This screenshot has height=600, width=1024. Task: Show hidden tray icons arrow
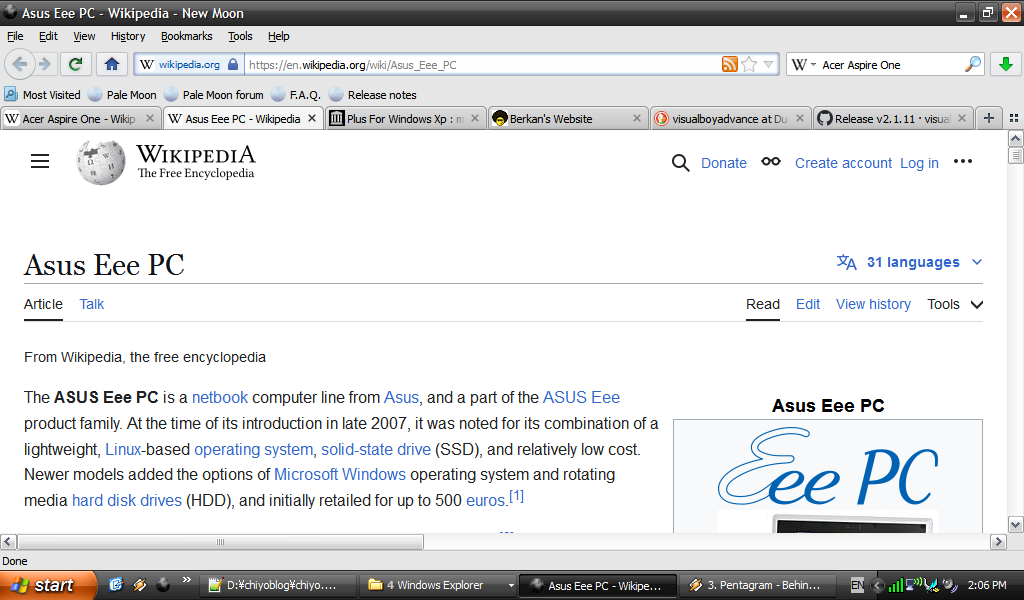[x=877, y=585]
